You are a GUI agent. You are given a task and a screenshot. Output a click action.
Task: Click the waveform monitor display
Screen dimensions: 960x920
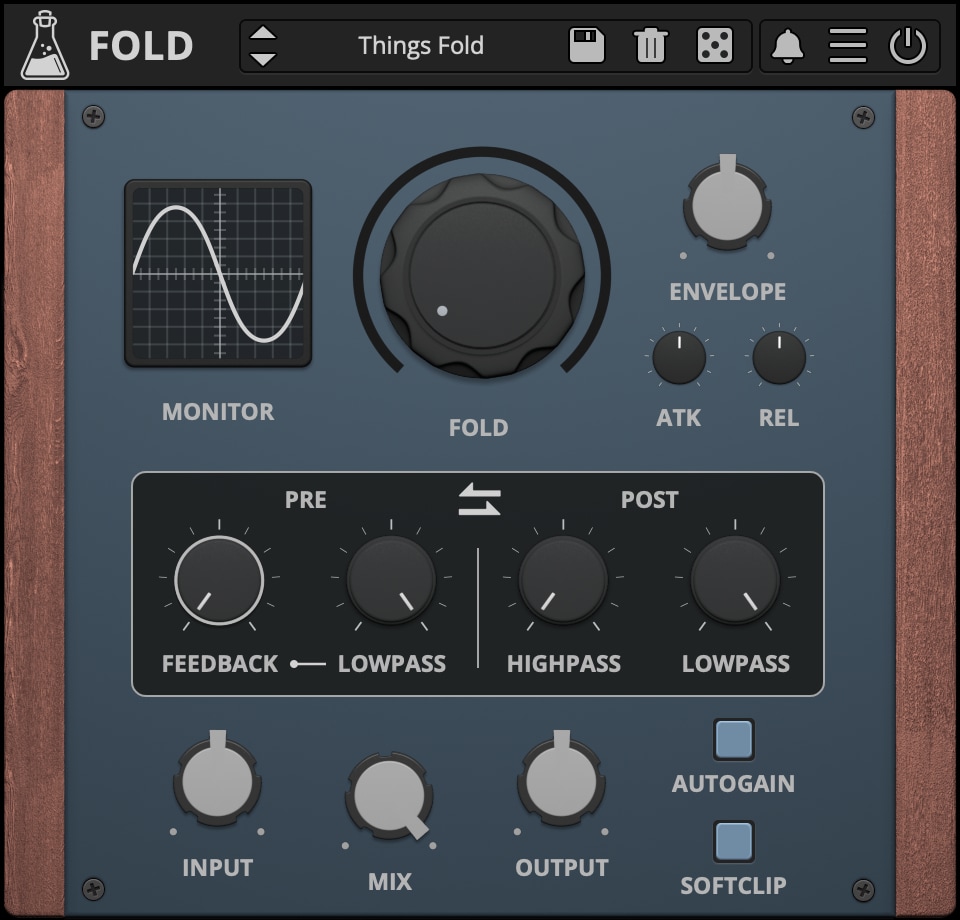pos(218,272)
